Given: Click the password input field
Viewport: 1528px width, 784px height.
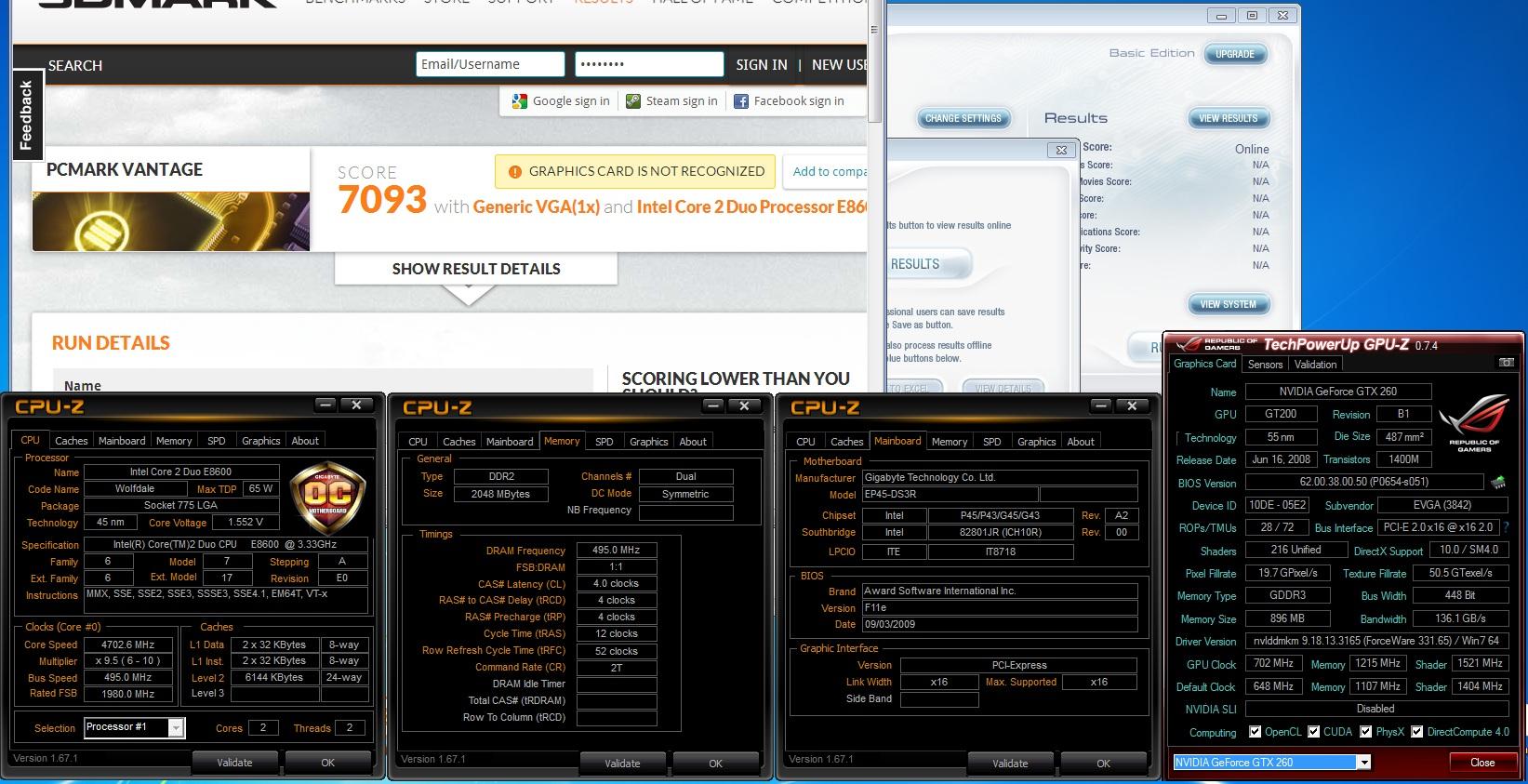Looking at the screenshot, I should (x=649, y=64).
